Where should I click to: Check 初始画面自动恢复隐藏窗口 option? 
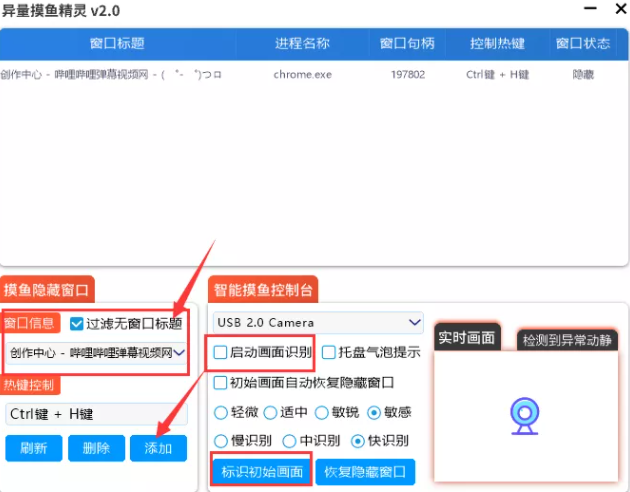pyautogui.click(x=221, y=382)
